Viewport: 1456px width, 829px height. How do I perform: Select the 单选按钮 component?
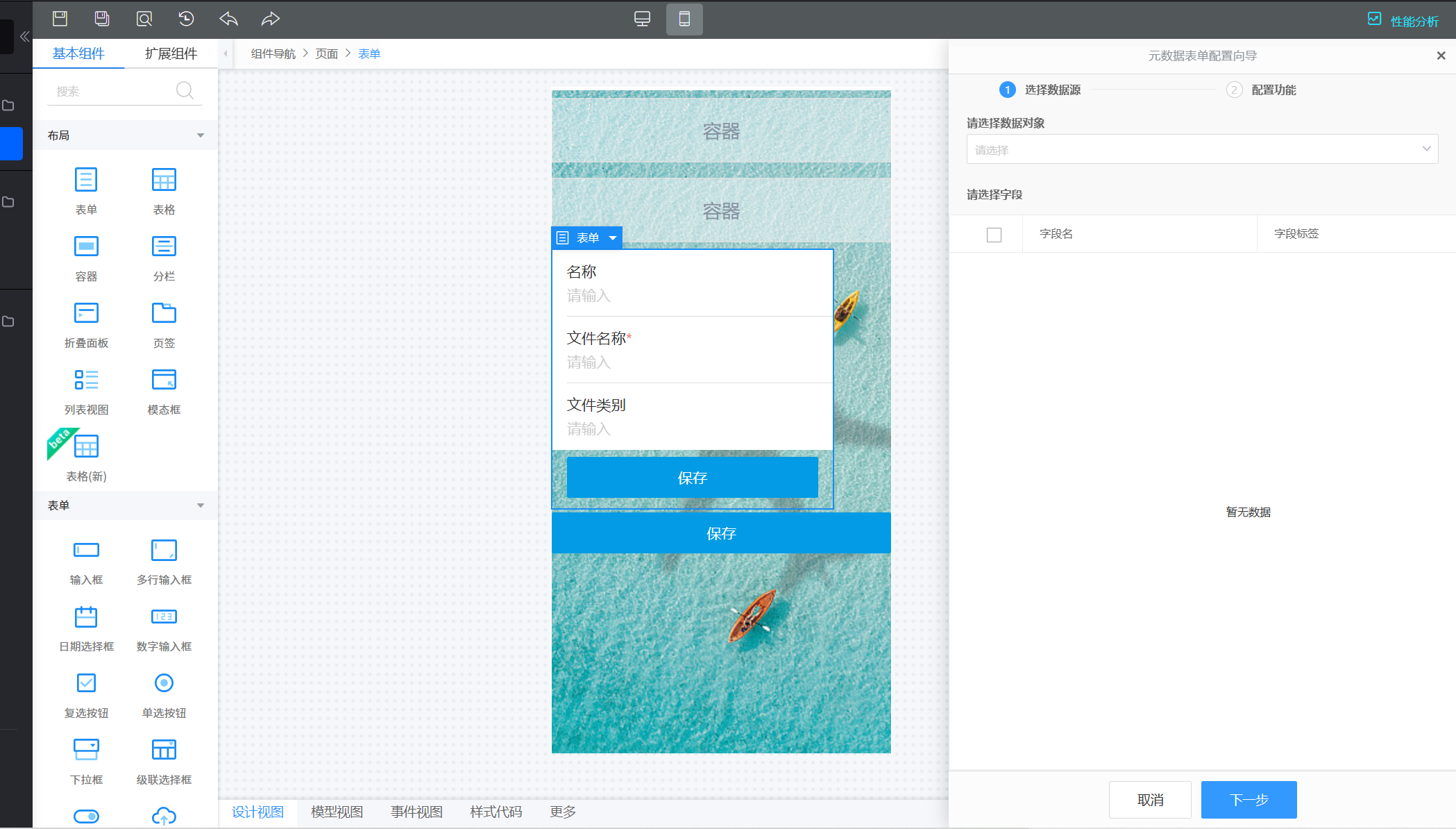tap(164, 683)
